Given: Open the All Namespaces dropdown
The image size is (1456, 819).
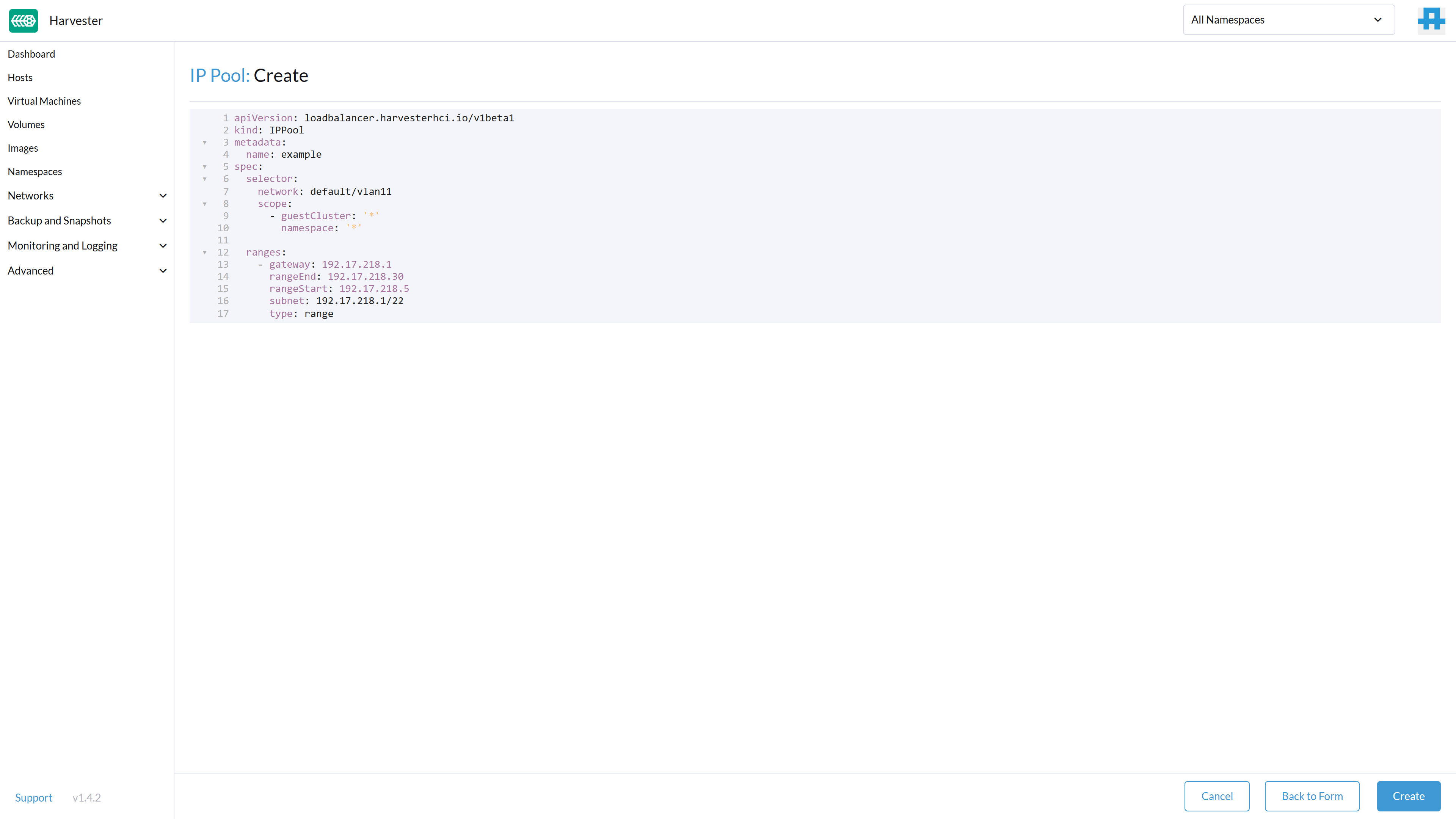Looking at the screenshot, I should click(x=1288, y=20).
